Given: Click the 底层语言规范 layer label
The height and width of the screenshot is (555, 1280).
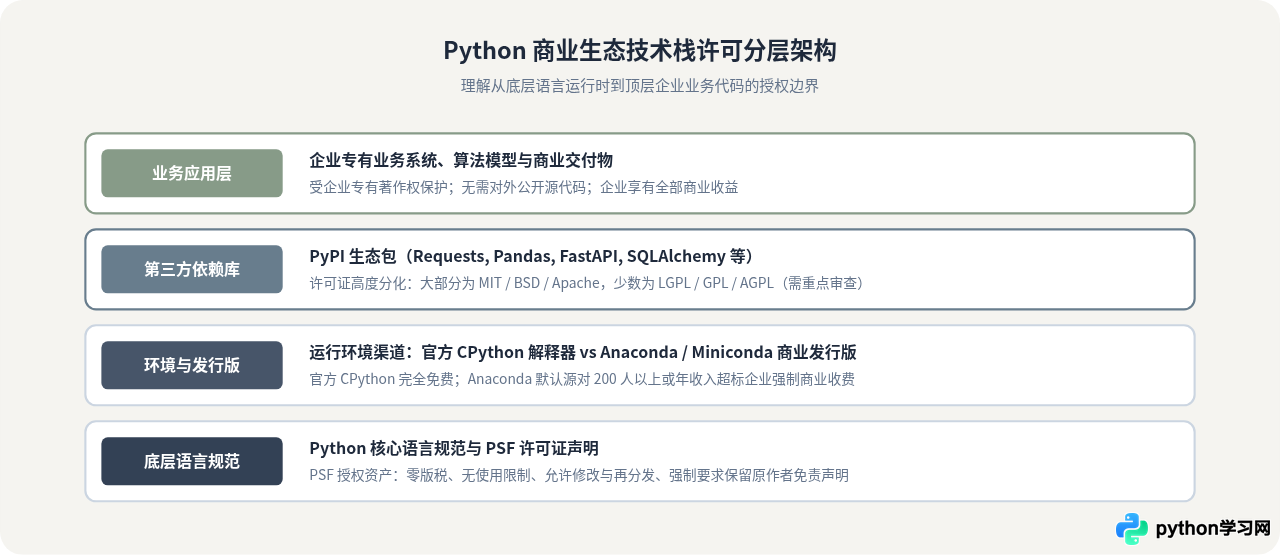Looking at the screenshot, I should (x=192, y=461).
